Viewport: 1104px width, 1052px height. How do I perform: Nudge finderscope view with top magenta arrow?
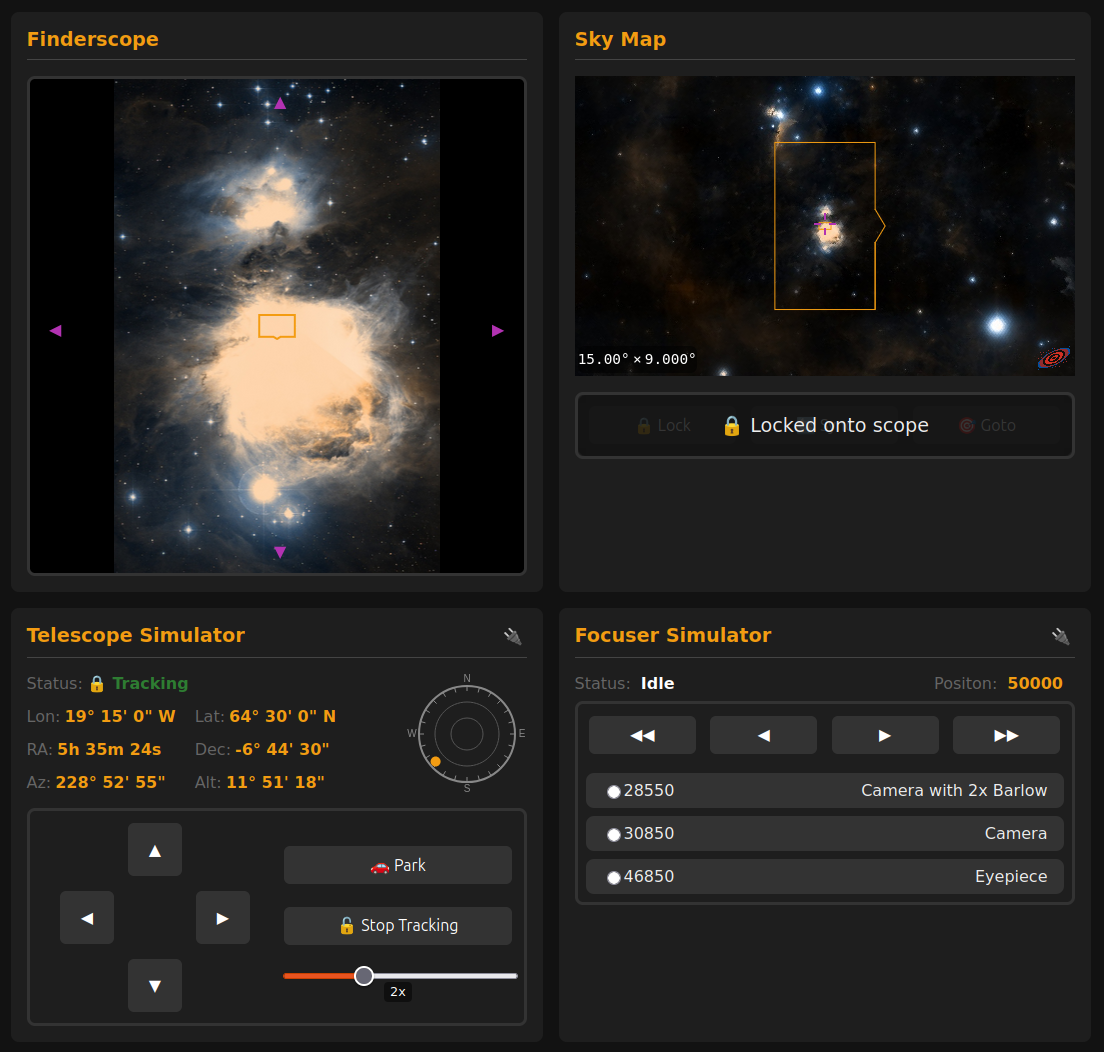click(280, 103)
